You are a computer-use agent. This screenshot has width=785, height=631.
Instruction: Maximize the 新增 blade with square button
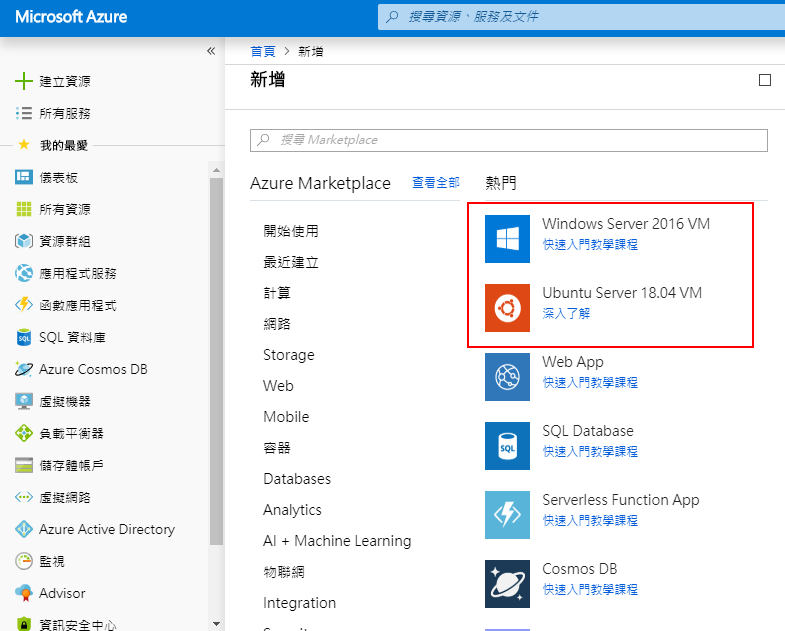764,80
